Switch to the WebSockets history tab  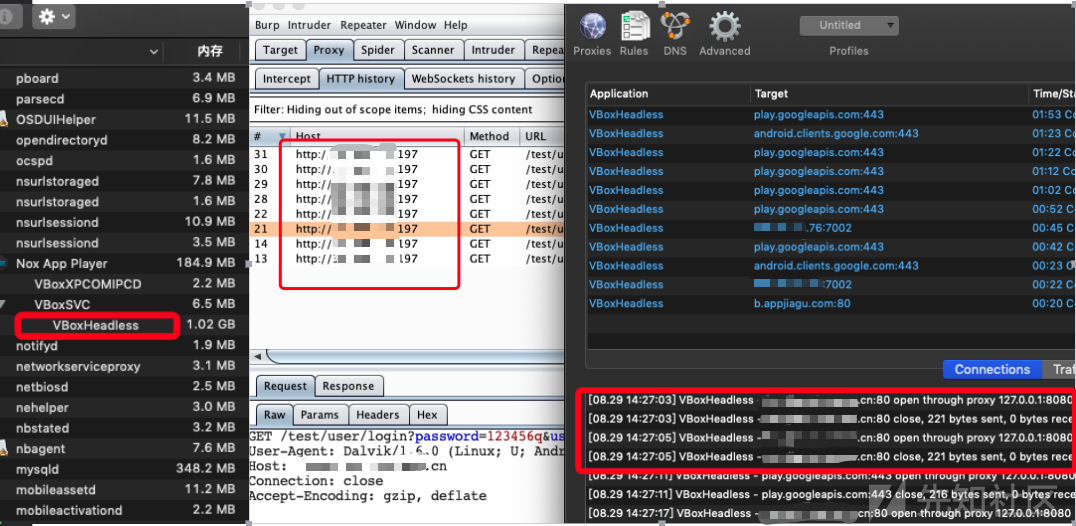463,78
